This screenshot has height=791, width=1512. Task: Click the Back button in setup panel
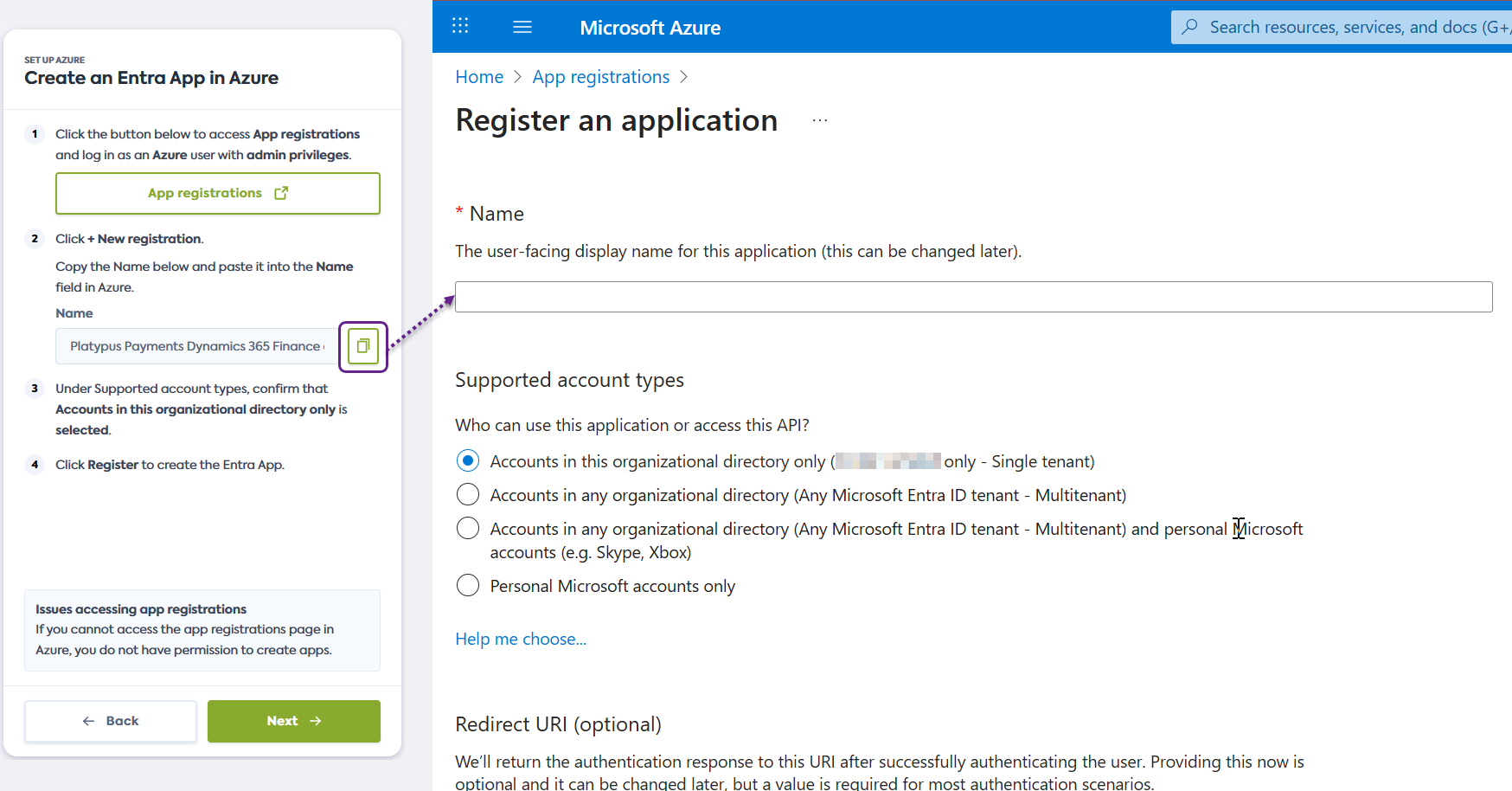pyautogui.click(x=111, y=721)
